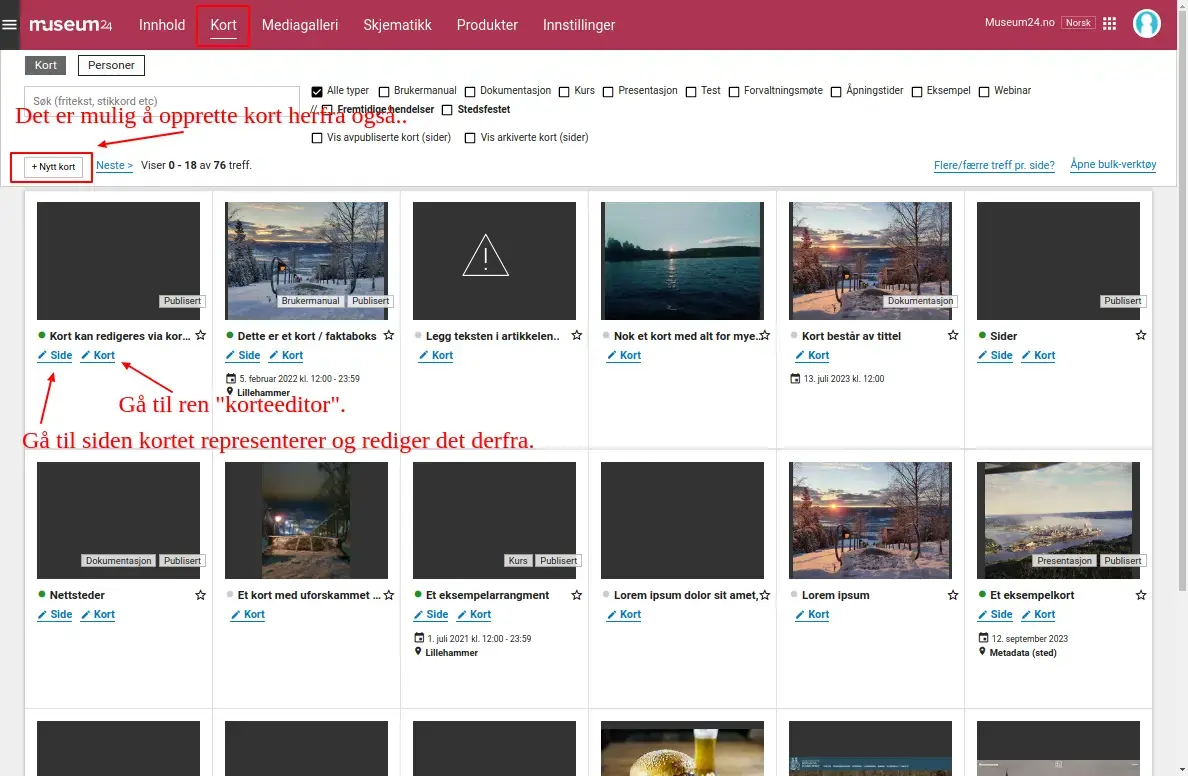This screenshot has width=1188, height=776.
Task: Open "Kort" editor for "Kort kan redigeres" card
Action: coord(98,355)
